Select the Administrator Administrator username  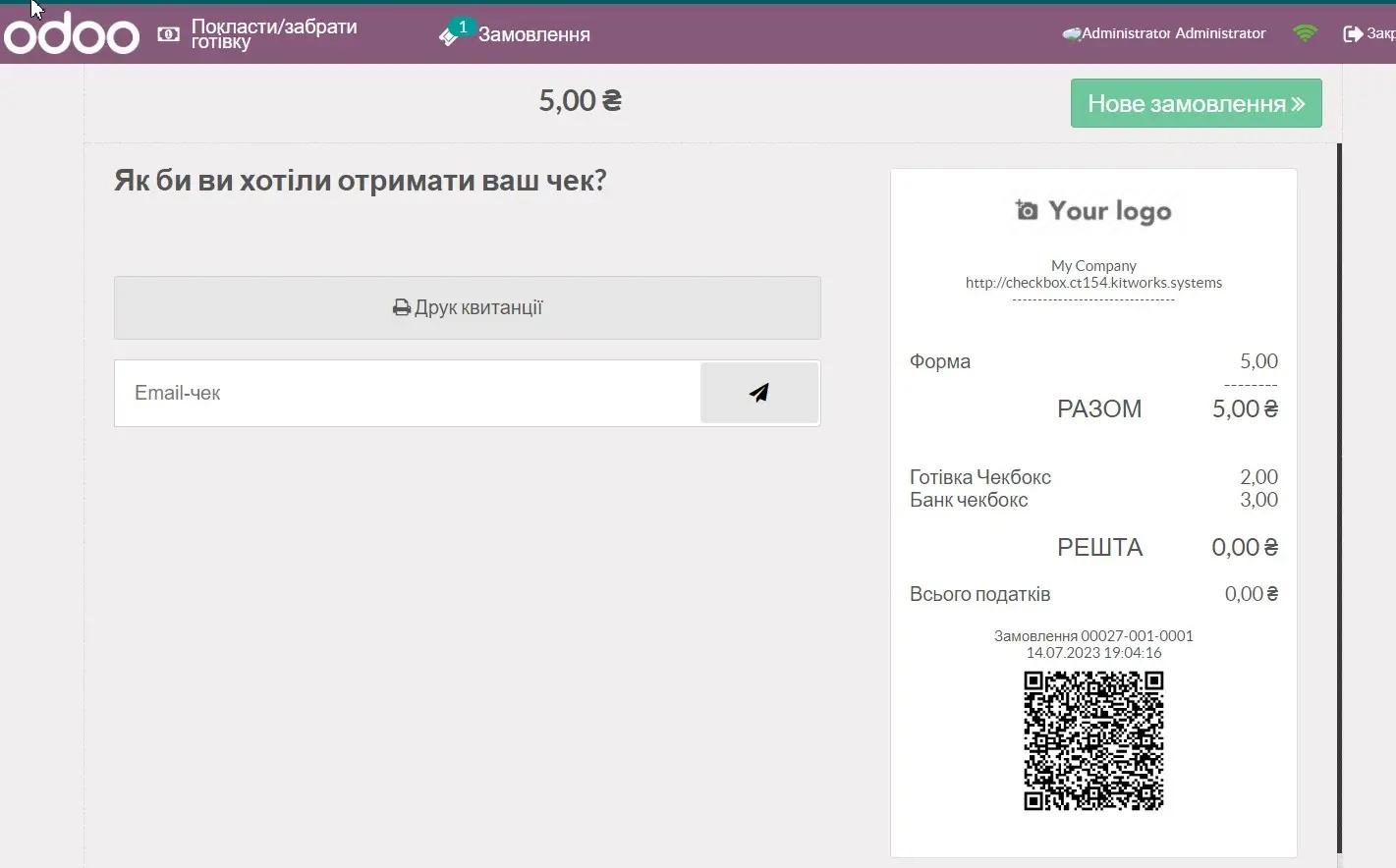point(1174,33)
